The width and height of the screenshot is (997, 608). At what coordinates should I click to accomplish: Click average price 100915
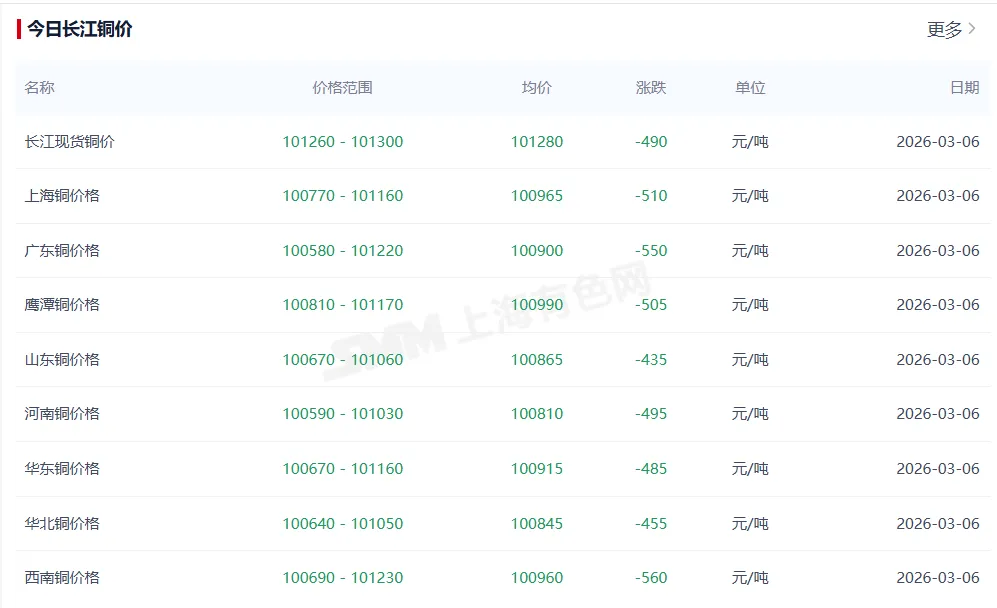pyautogui.click(x=537, y=469)
